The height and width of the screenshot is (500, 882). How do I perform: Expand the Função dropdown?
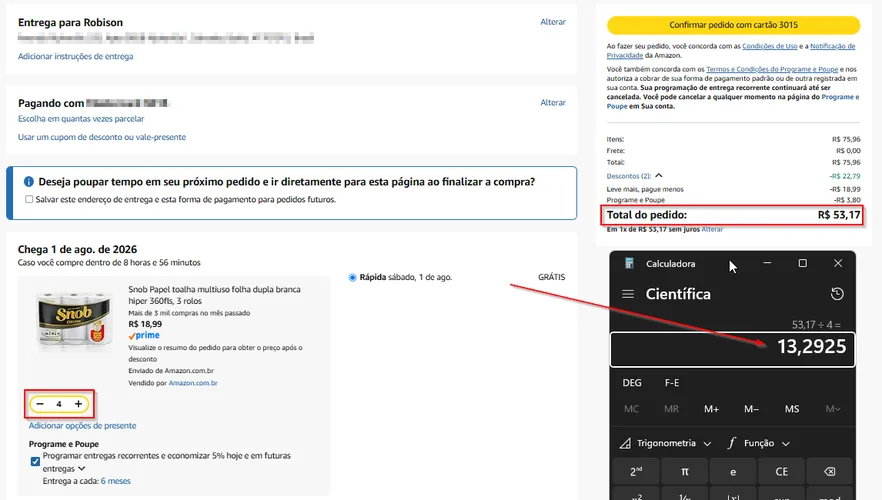(758, 443)
